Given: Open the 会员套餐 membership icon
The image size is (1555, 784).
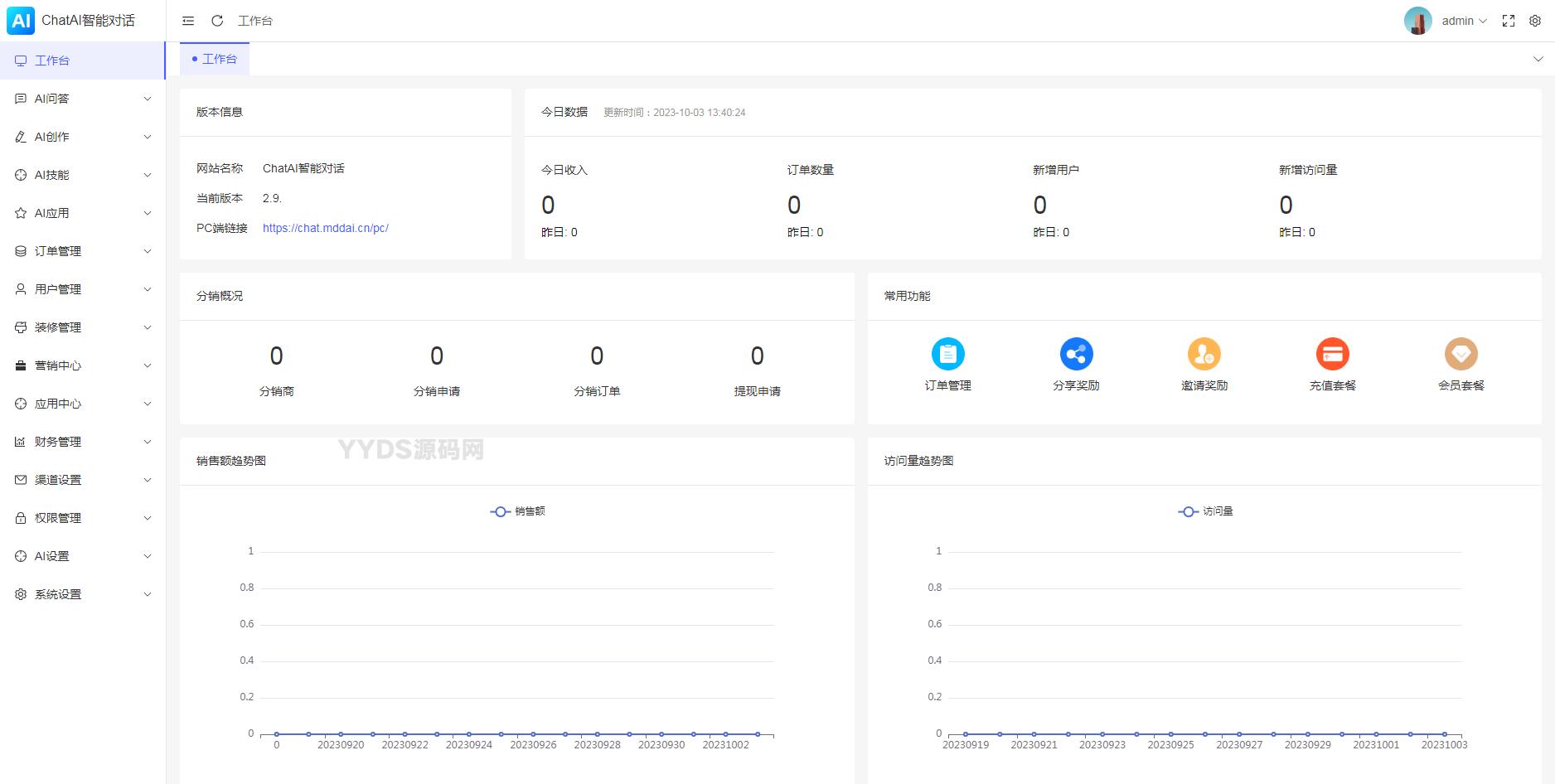Looking at the screenshot, I should [1461, 354].
